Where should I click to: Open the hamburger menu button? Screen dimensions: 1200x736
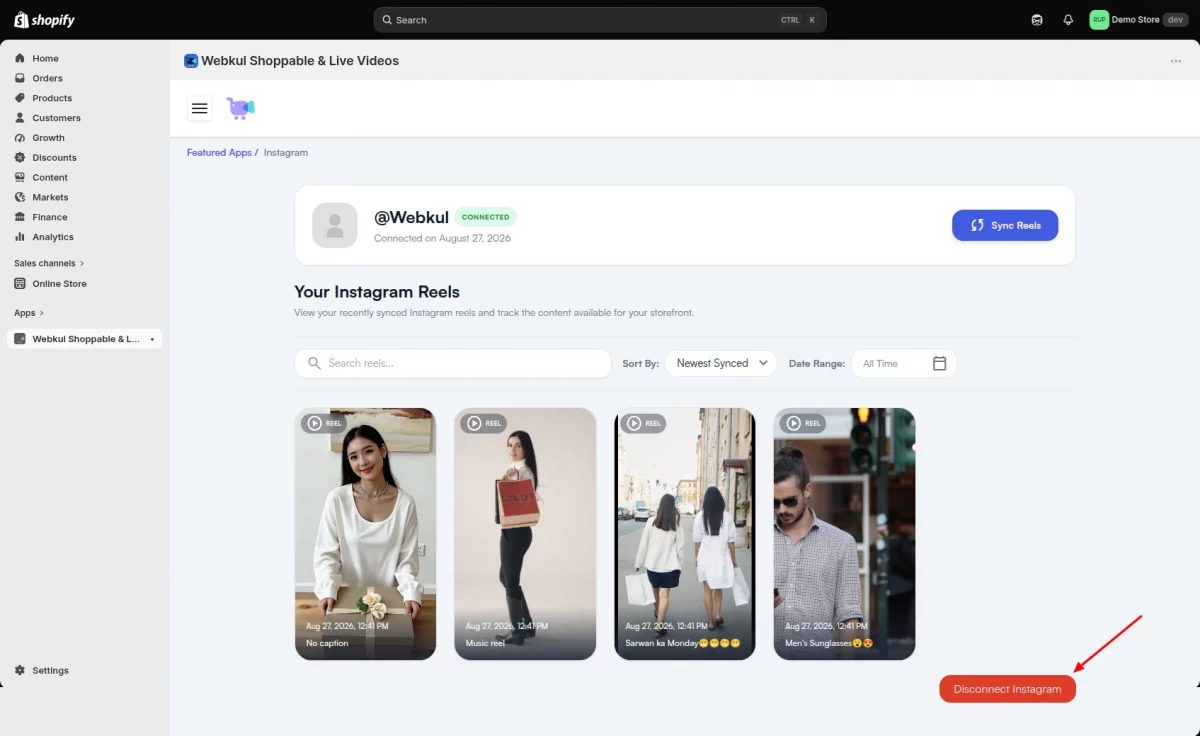[200, 108]
